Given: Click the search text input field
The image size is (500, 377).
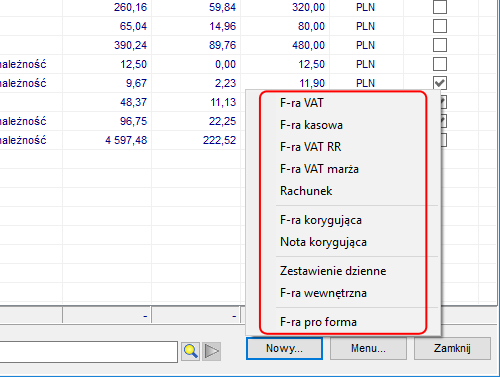Looking at the screenshot, I should coord(88,352).
